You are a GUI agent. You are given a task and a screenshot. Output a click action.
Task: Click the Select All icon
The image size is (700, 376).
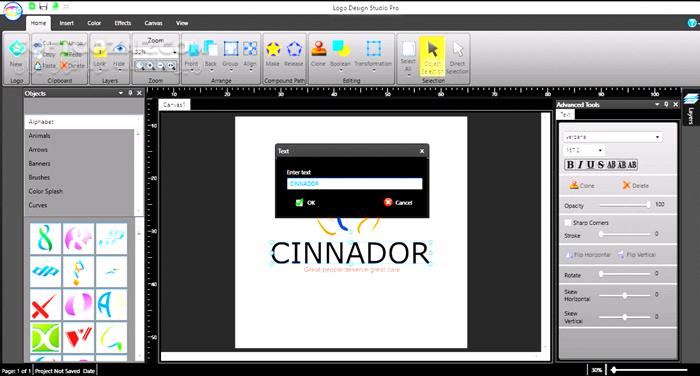click(408, 50)
